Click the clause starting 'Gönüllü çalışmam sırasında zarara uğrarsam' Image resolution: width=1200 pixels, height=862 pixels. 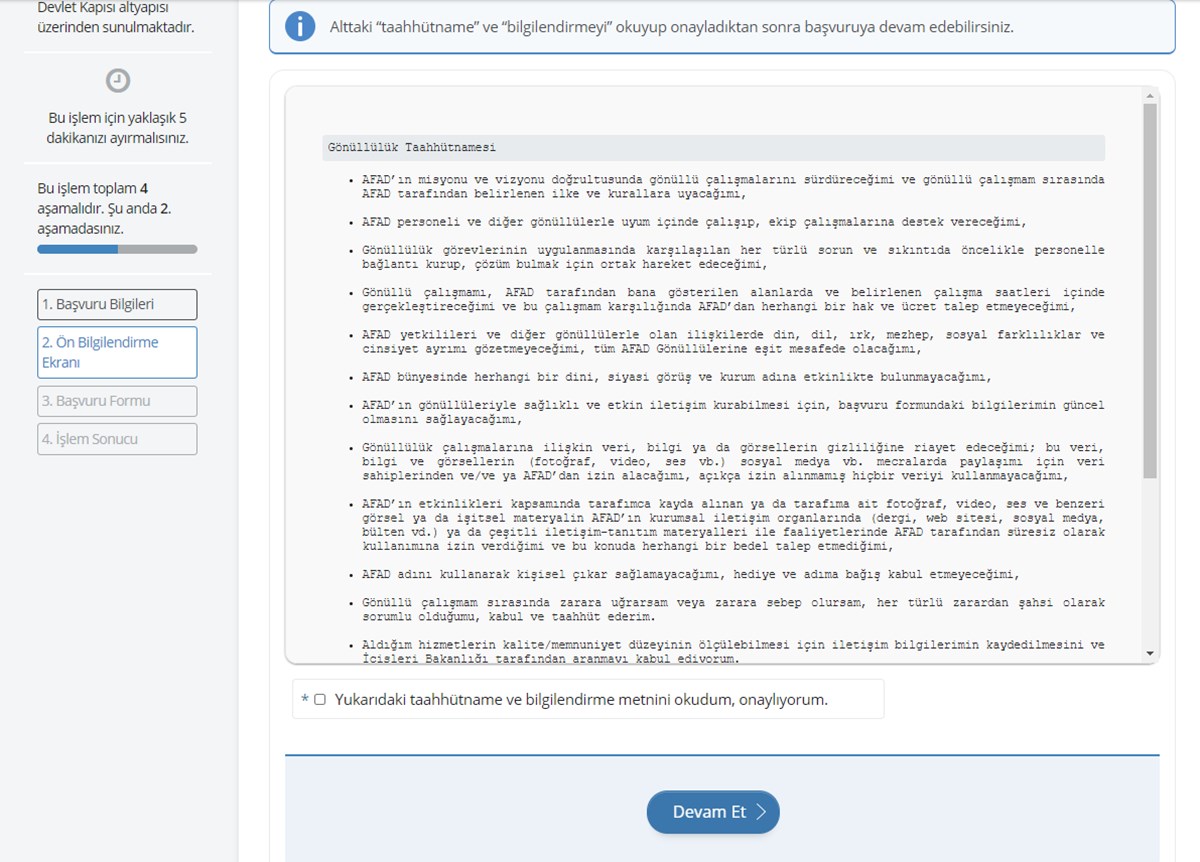pyautogui.click(x=734, y=609)
